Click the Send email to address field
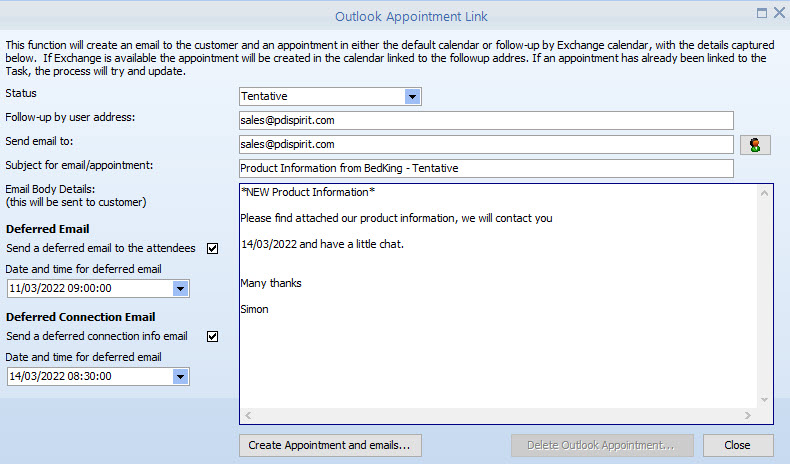This screenshot has height=465, width=790. point(486,145)
